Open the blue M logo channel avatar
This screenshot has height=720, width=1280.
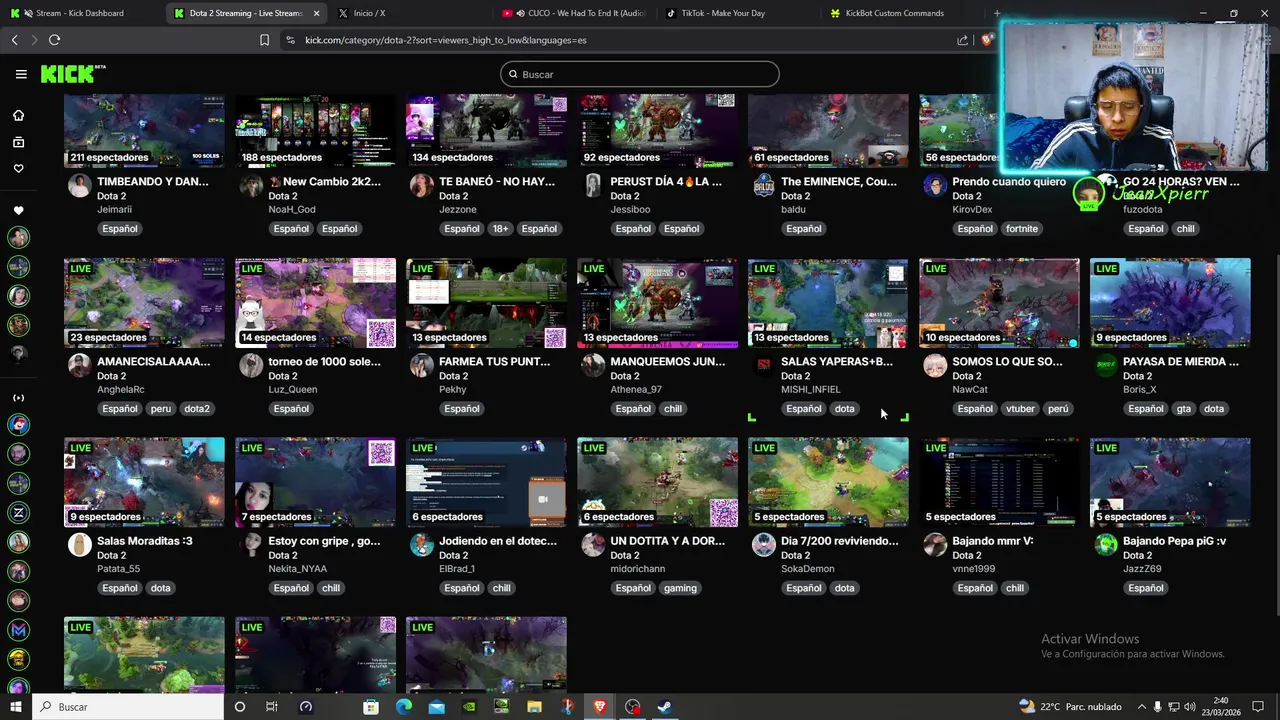pos(18,630)
